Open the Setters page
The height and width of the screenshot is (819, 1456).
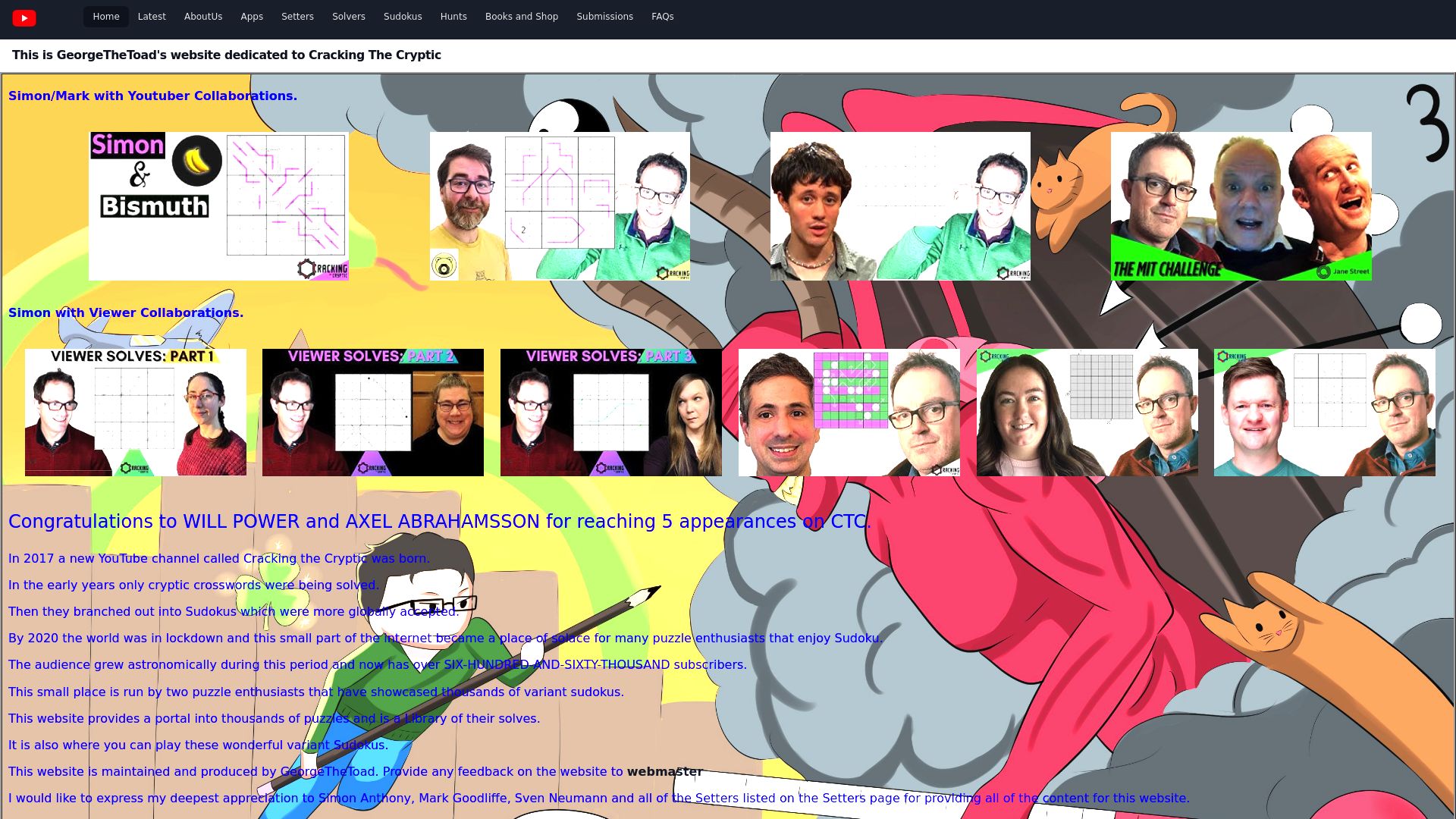[297, 17]
